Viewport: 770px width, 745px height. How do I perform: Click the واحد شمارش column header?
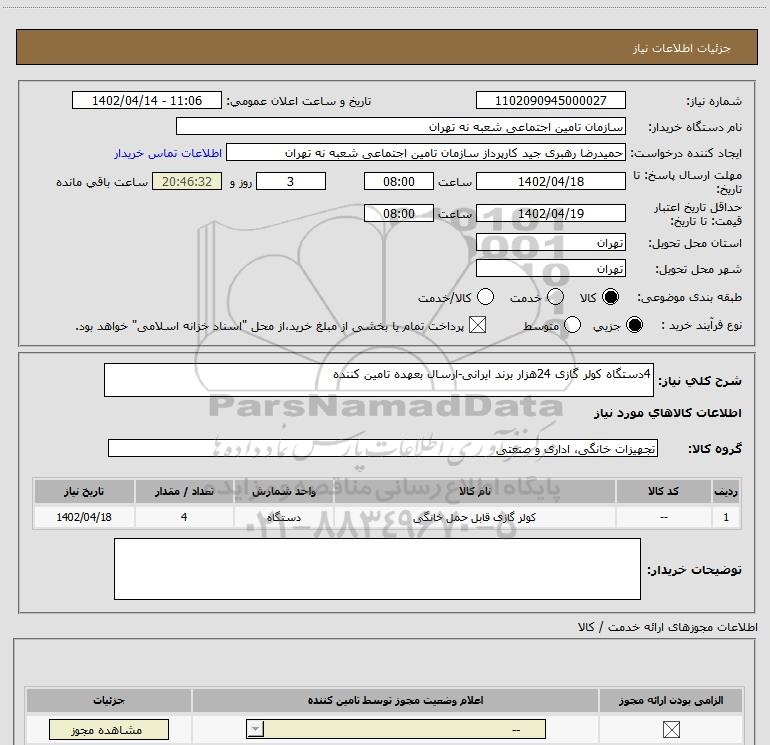[x=284, y=491]
